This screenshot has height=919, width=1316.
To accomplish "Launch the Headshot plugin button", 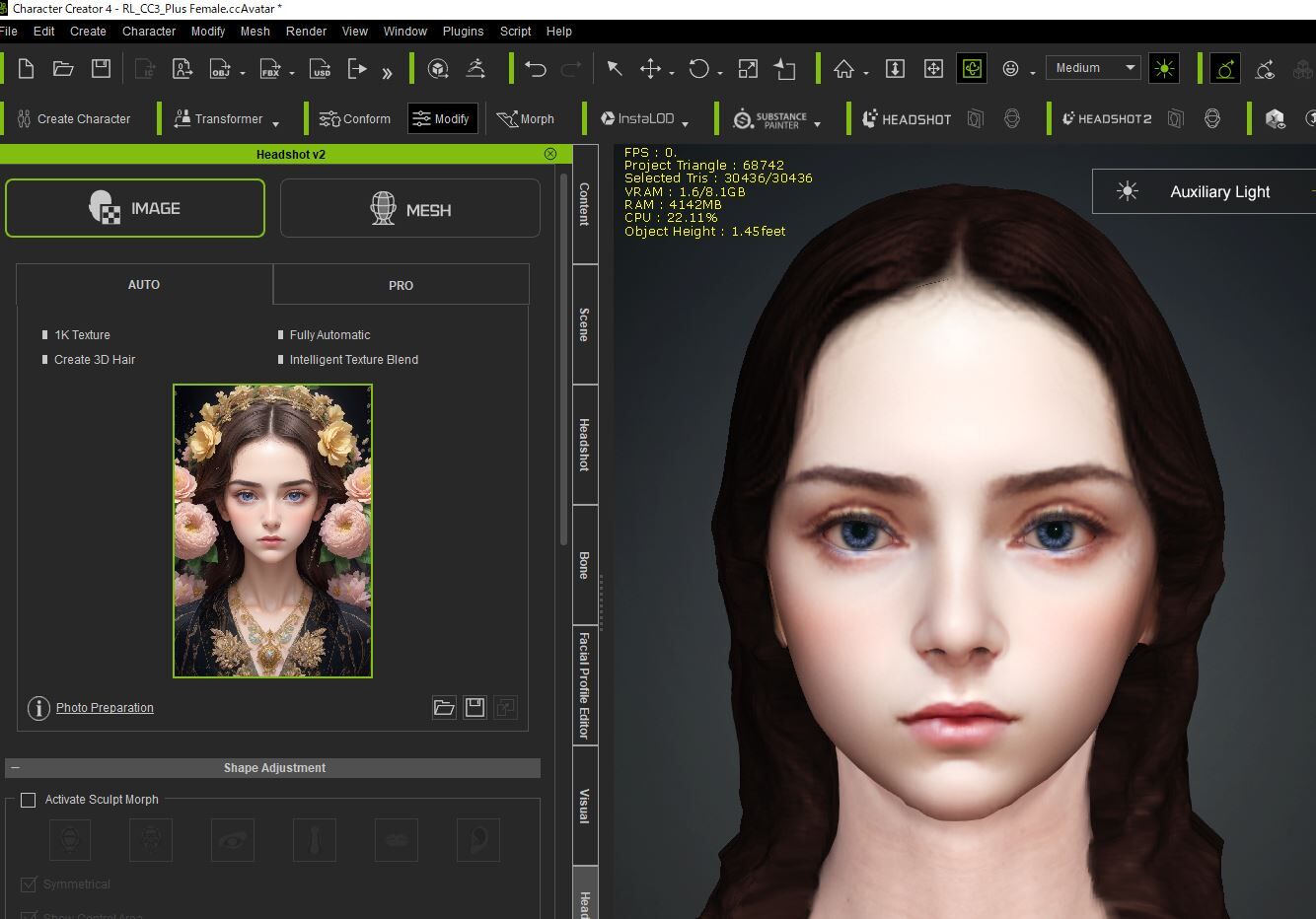I will coord(907,119).
